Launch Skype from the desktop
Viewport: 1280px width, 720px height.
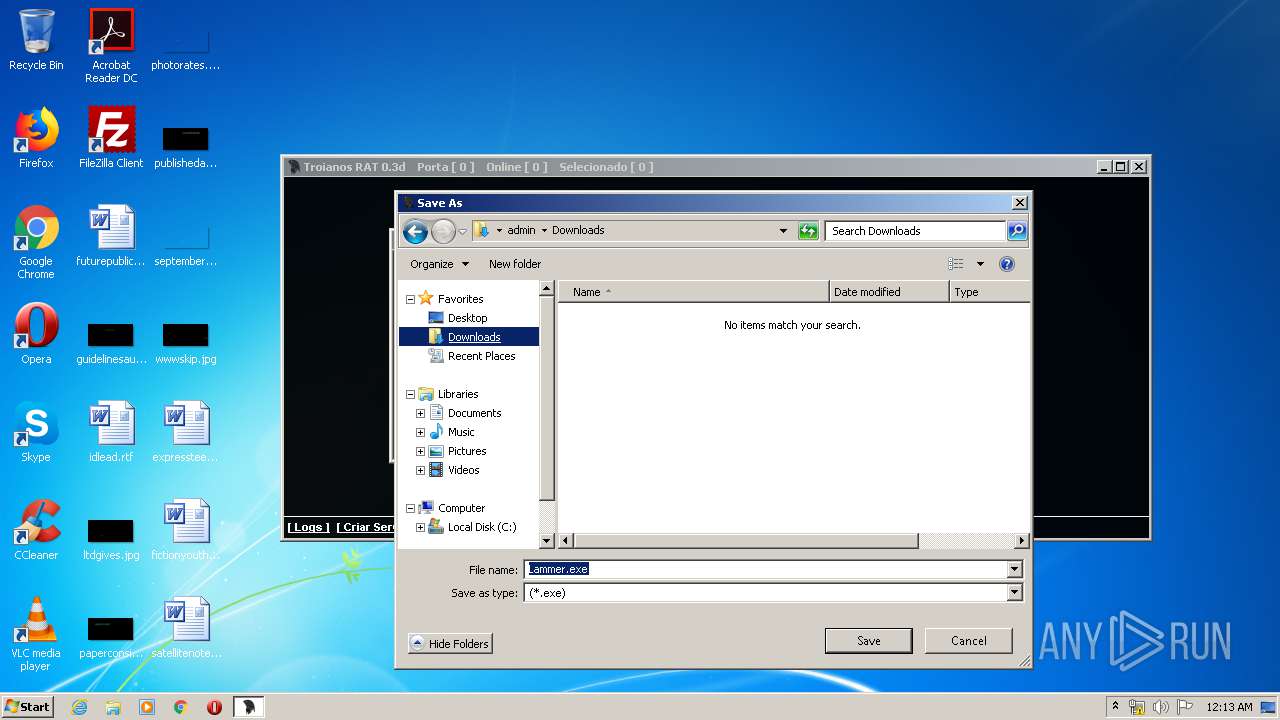coord(36,432)
